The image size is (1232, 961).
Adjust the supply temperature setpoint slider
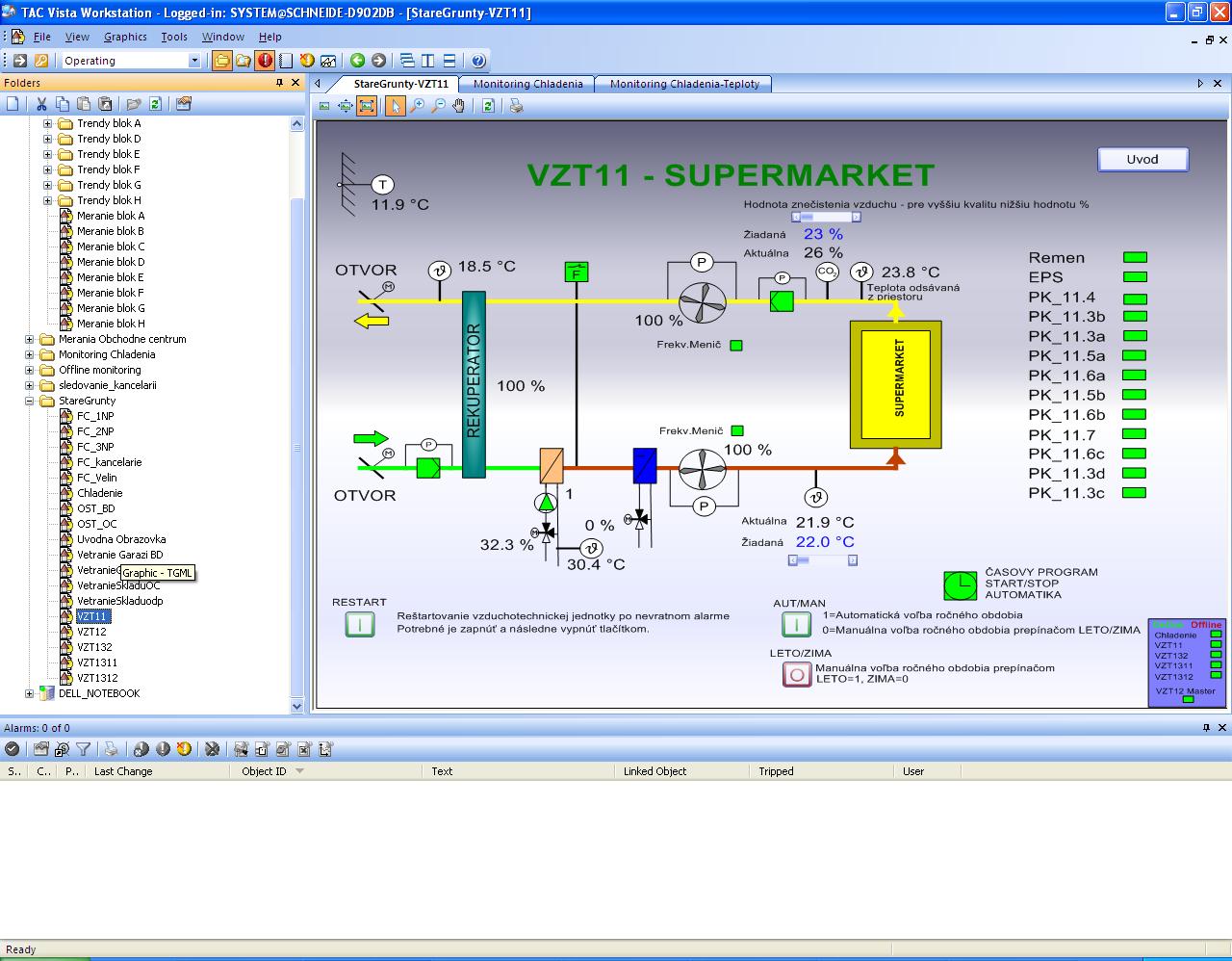tap(822, 559)
